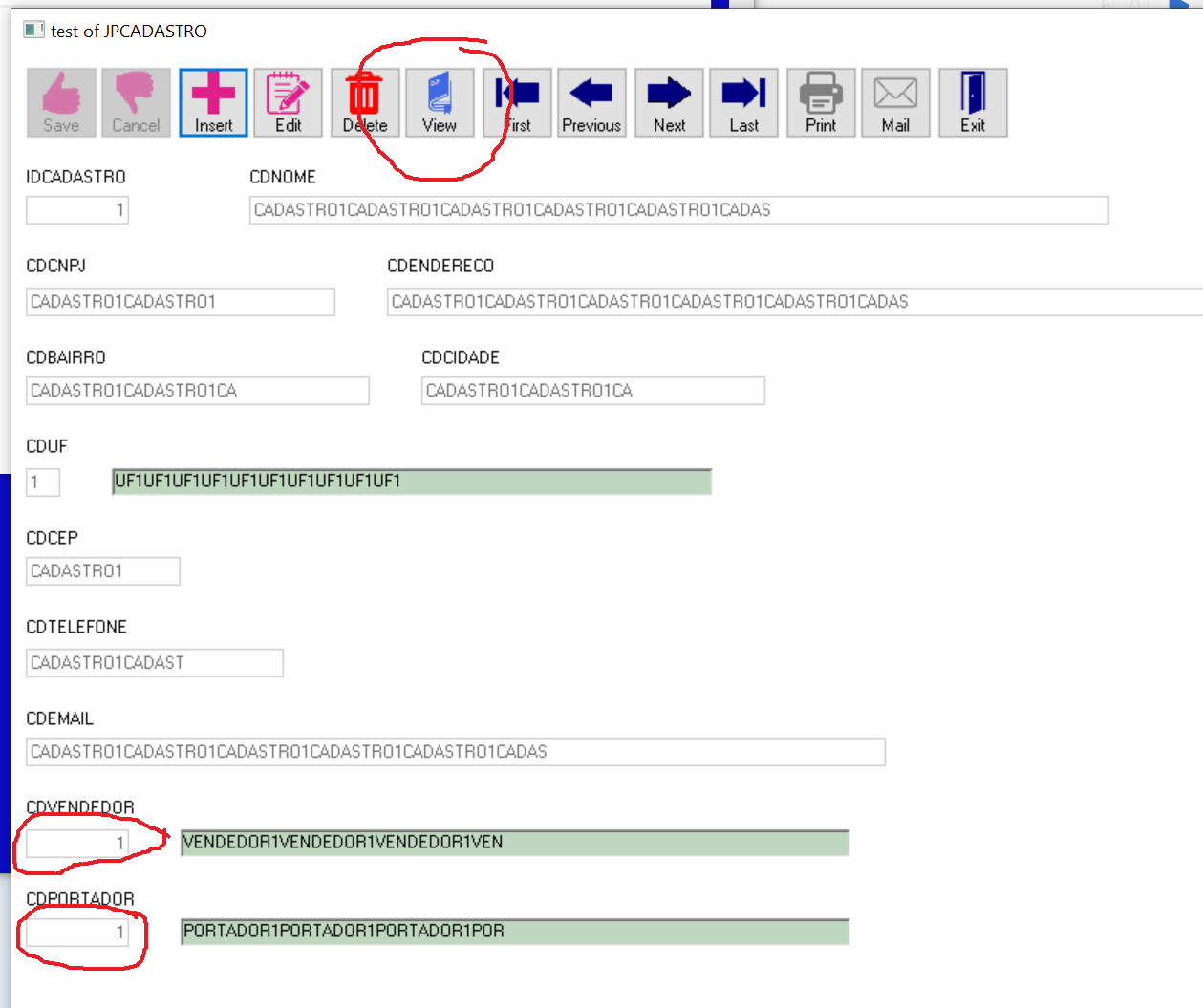Select the CDCNPJ input box
Viewport: 1203px width, 1008px height.
point(181,302)
